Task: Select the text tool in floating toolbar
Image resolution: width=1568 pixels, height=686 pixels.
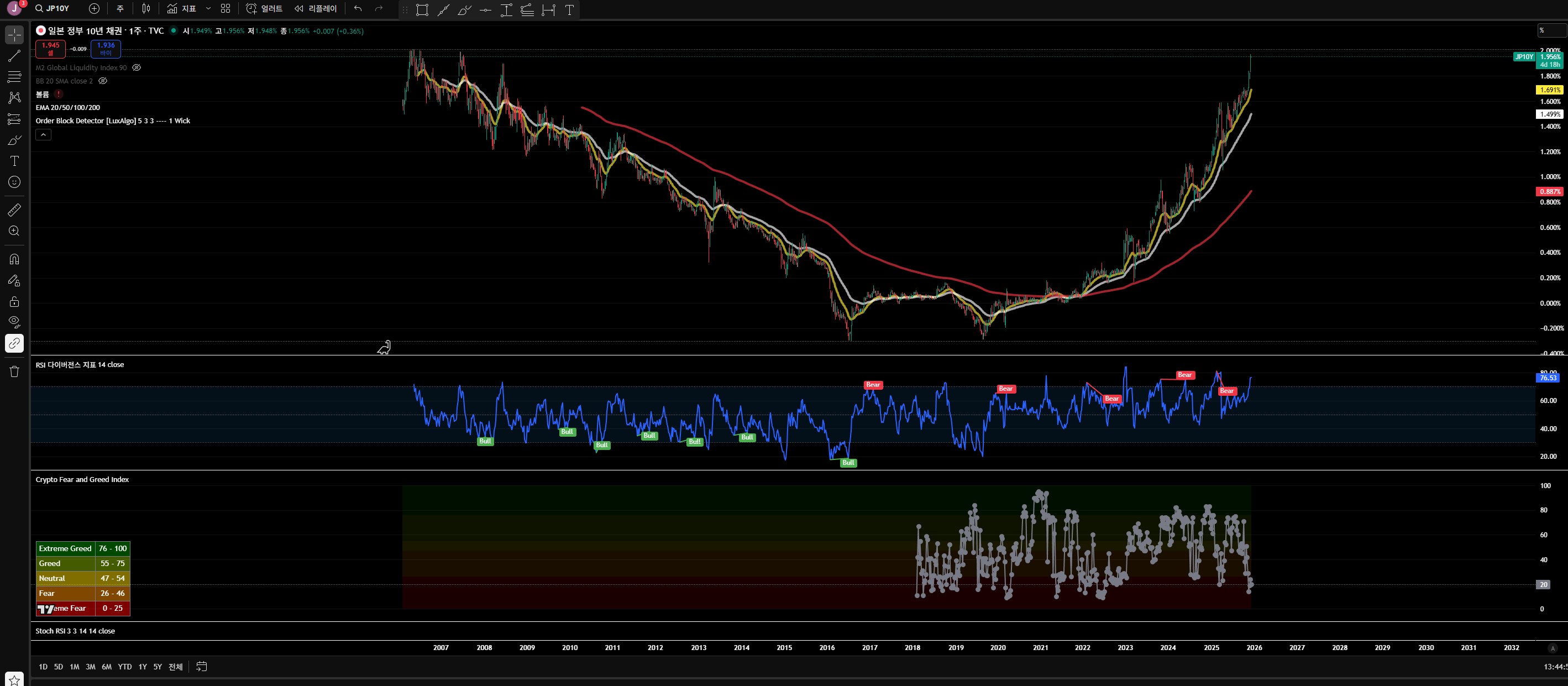Action: coord(569,10)
